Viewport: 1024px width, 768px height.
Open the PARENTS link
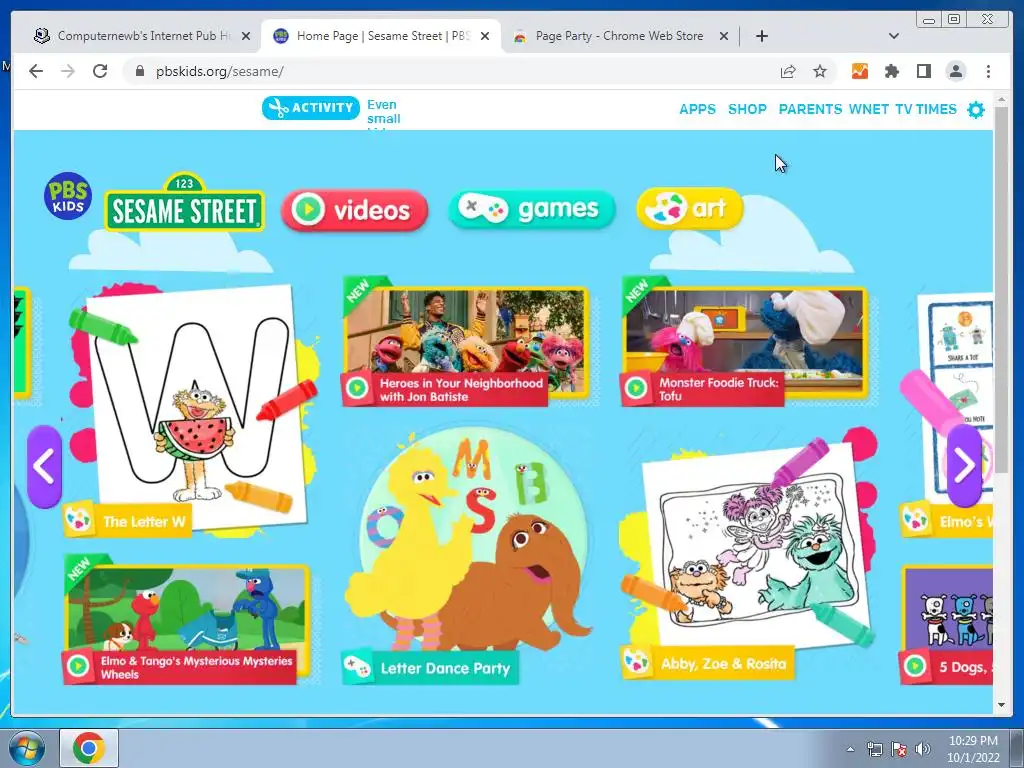(810, 109)
